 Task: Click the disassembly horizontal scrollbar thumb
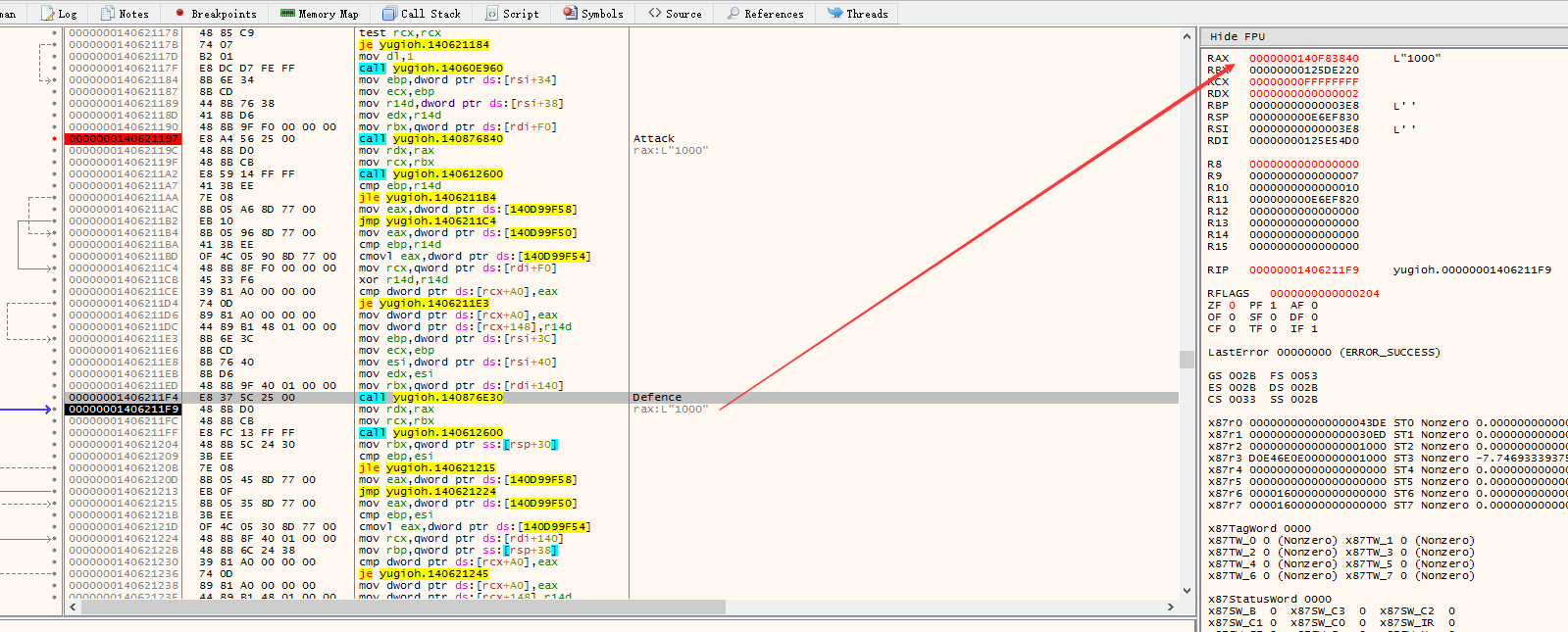coord(403,608)
